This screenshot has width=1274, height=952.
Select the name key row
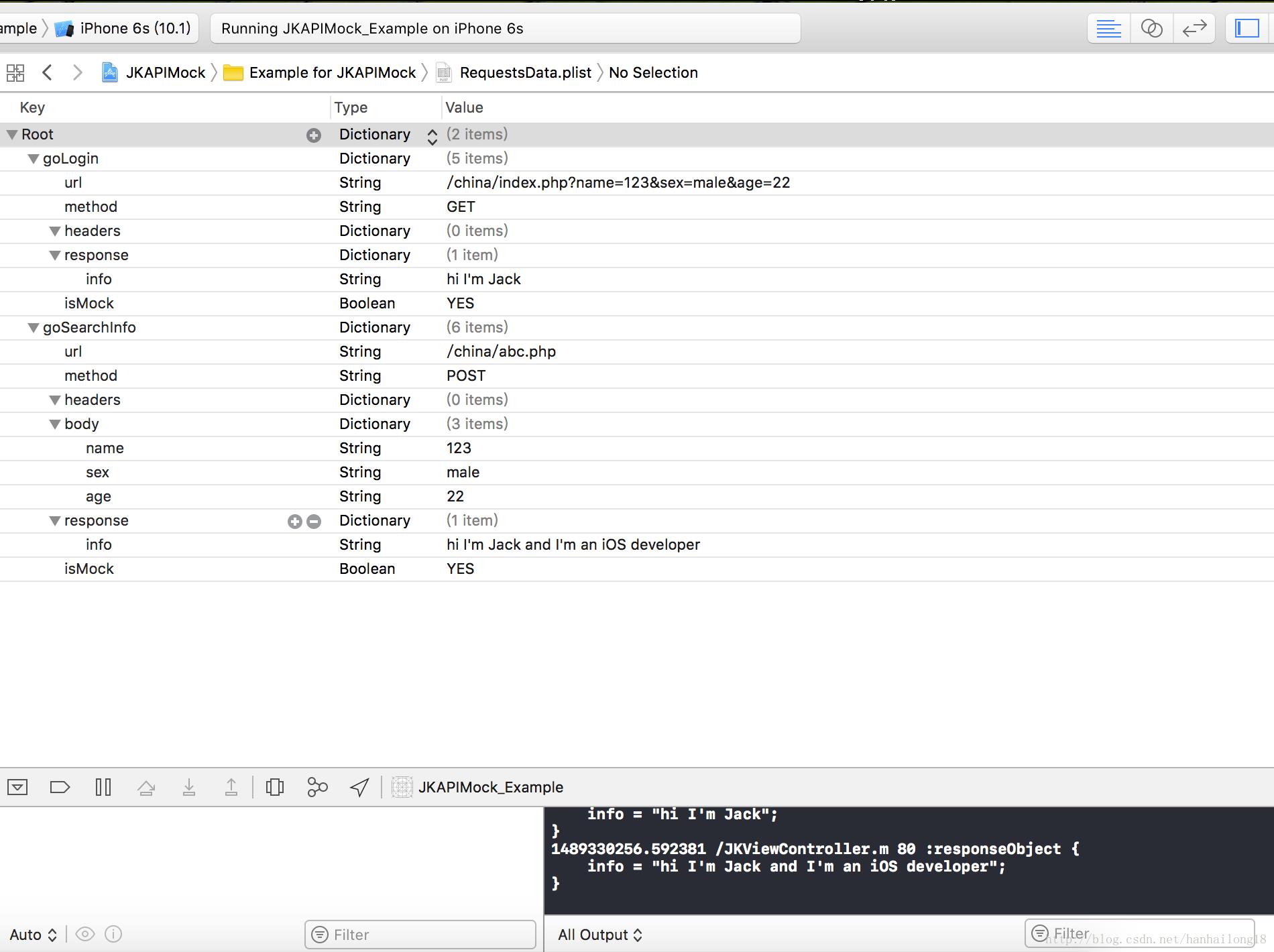105,448
